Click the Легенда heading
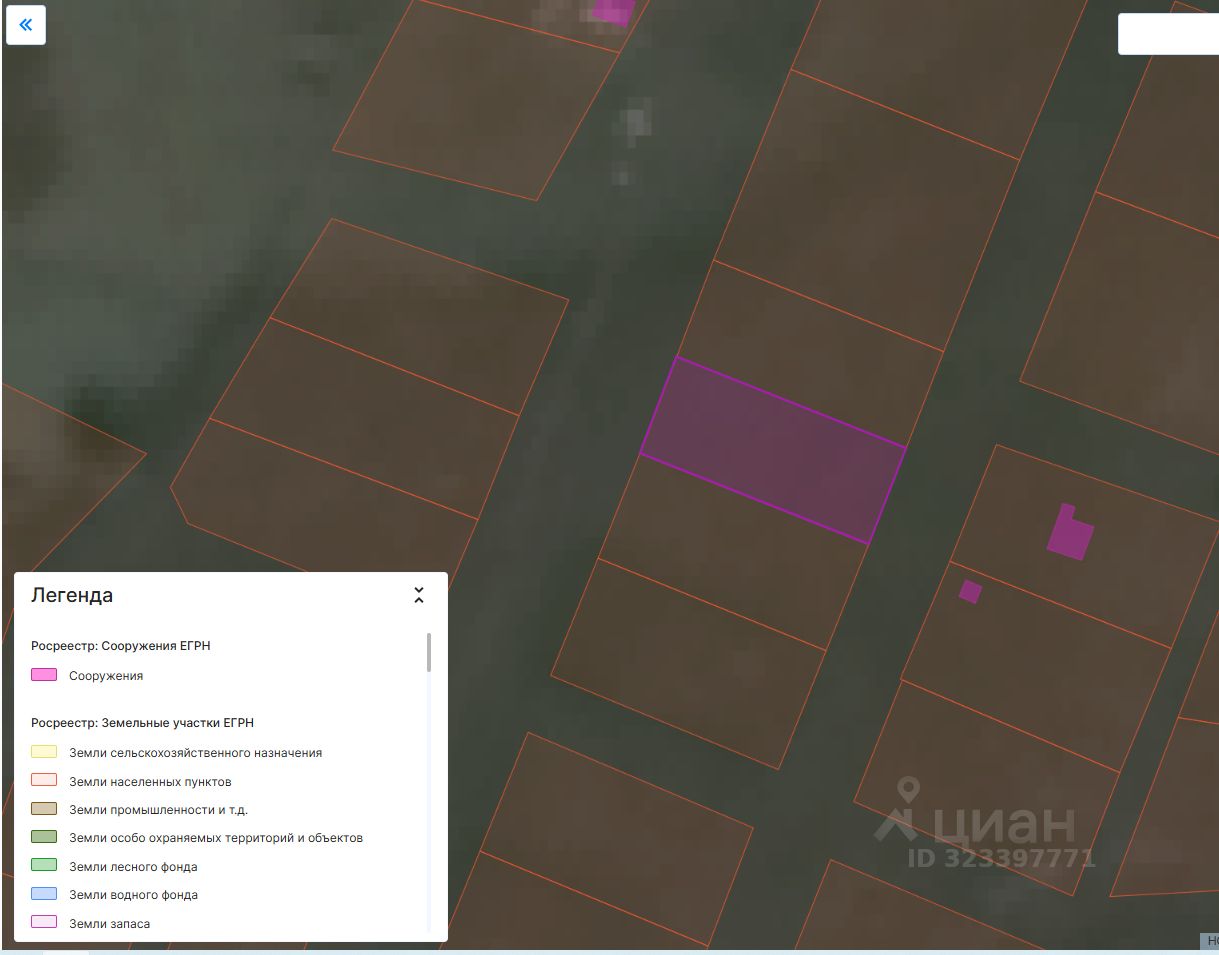Image resolution: width=1219 pixels, height=955 pixels. (x=72, y=595)
